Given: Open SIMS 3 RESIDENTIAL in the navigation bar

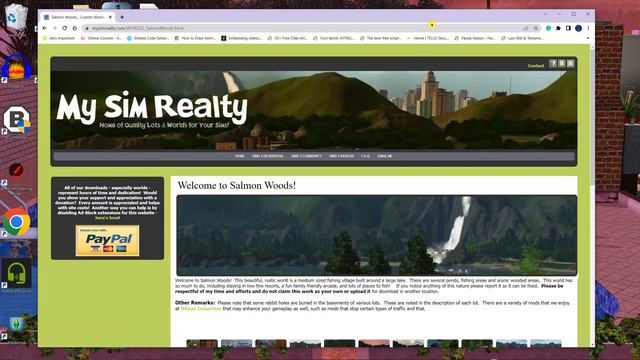Looking at the screenshot, I should pyautogui.click(x=268, y=156).
